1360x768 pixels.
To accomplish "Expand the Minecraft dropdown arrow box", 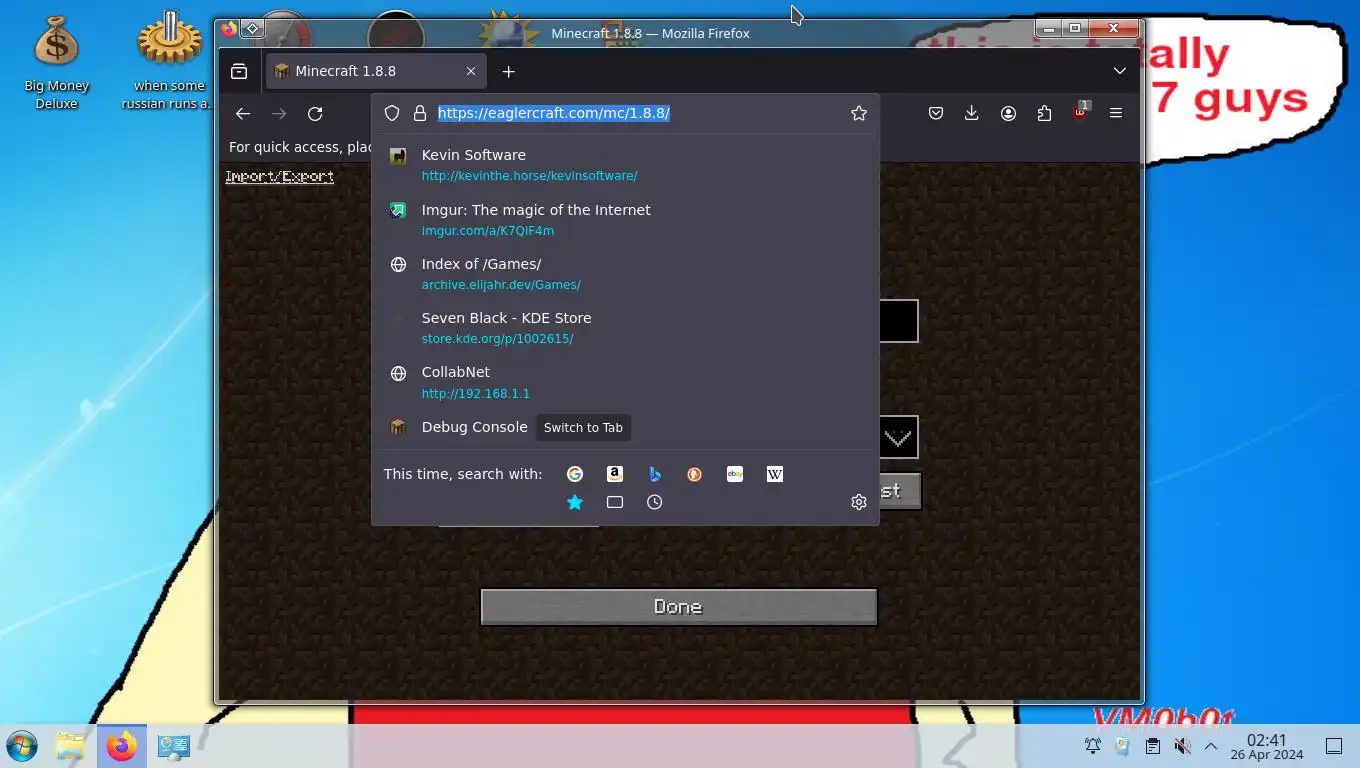I will point(898,438).
